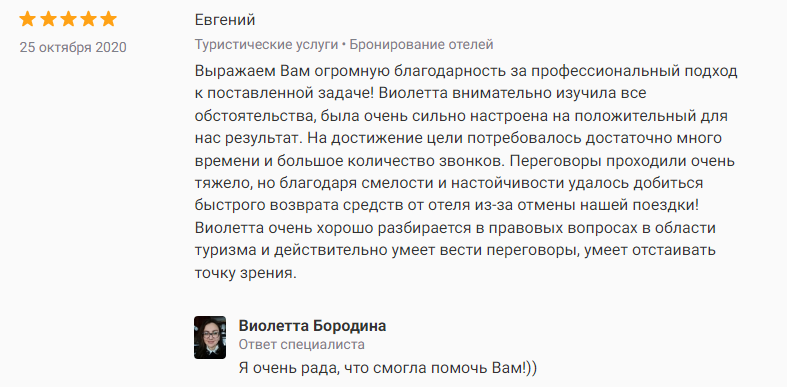Open reviewer name Евгений
Screen dimensions: 787x387
coord(225,21)
